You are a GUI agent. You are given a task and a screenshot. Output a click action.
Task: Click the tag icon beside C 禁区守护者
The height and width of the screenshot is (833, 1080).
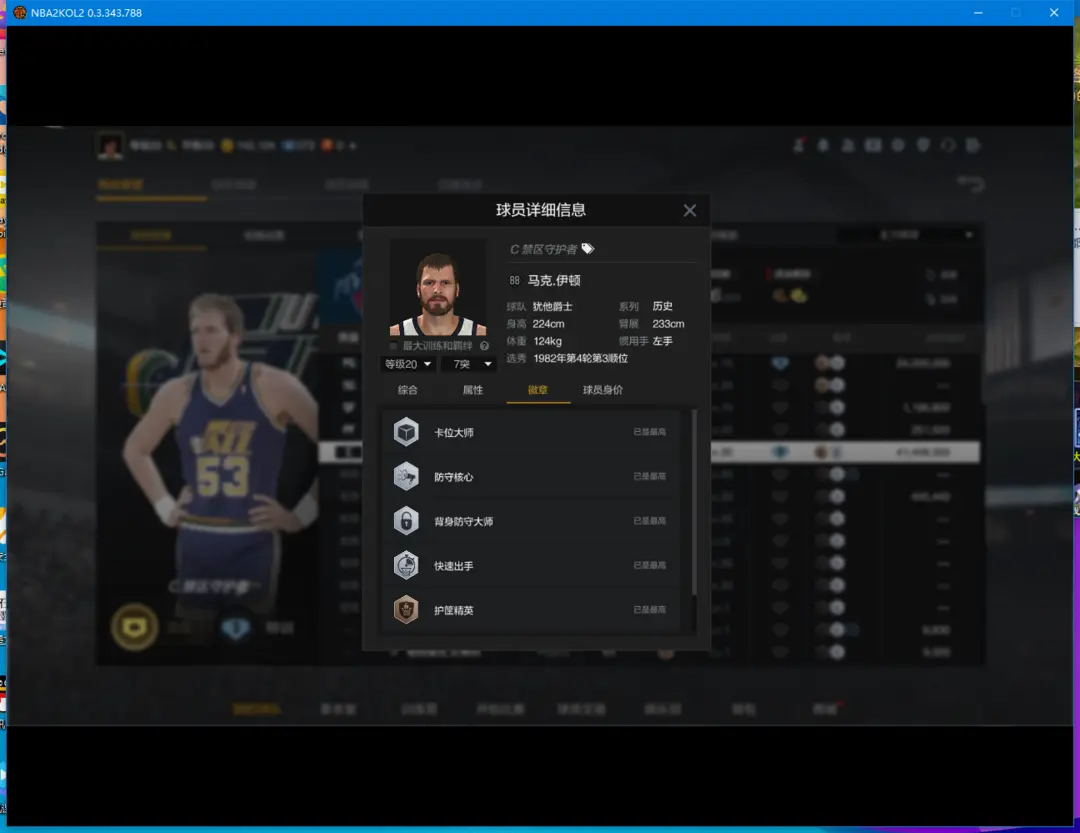click(x=588, y=249)
